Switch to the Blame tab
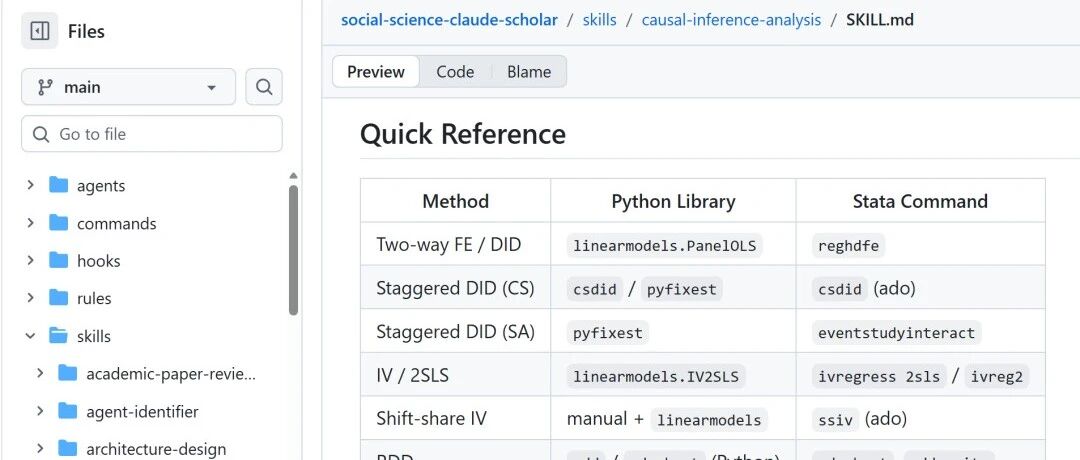This screenshot has height=460, width=1080. [529, 72]
